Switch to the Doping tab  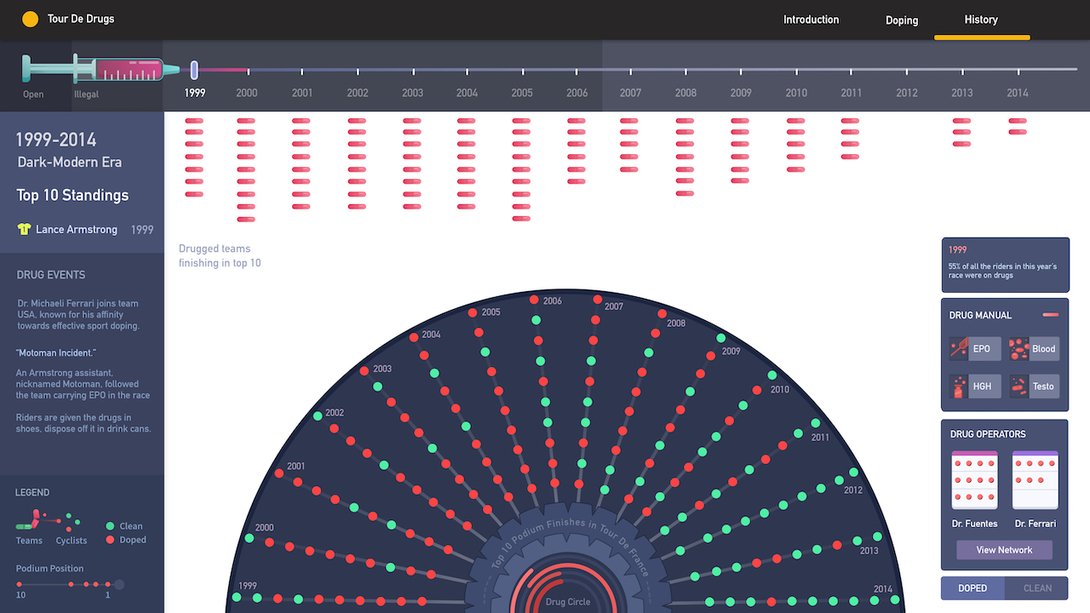(902, 20)
